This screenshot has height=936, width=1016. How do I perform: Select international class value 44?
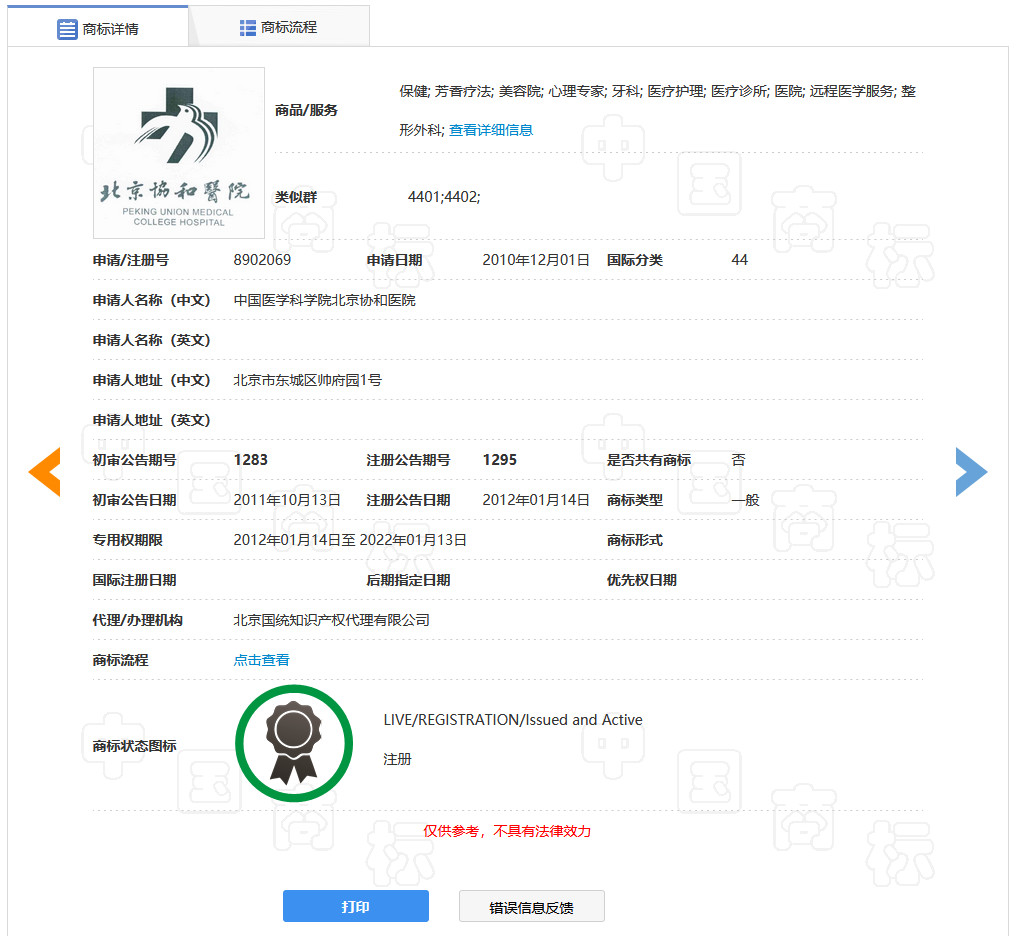pos(739,260)
